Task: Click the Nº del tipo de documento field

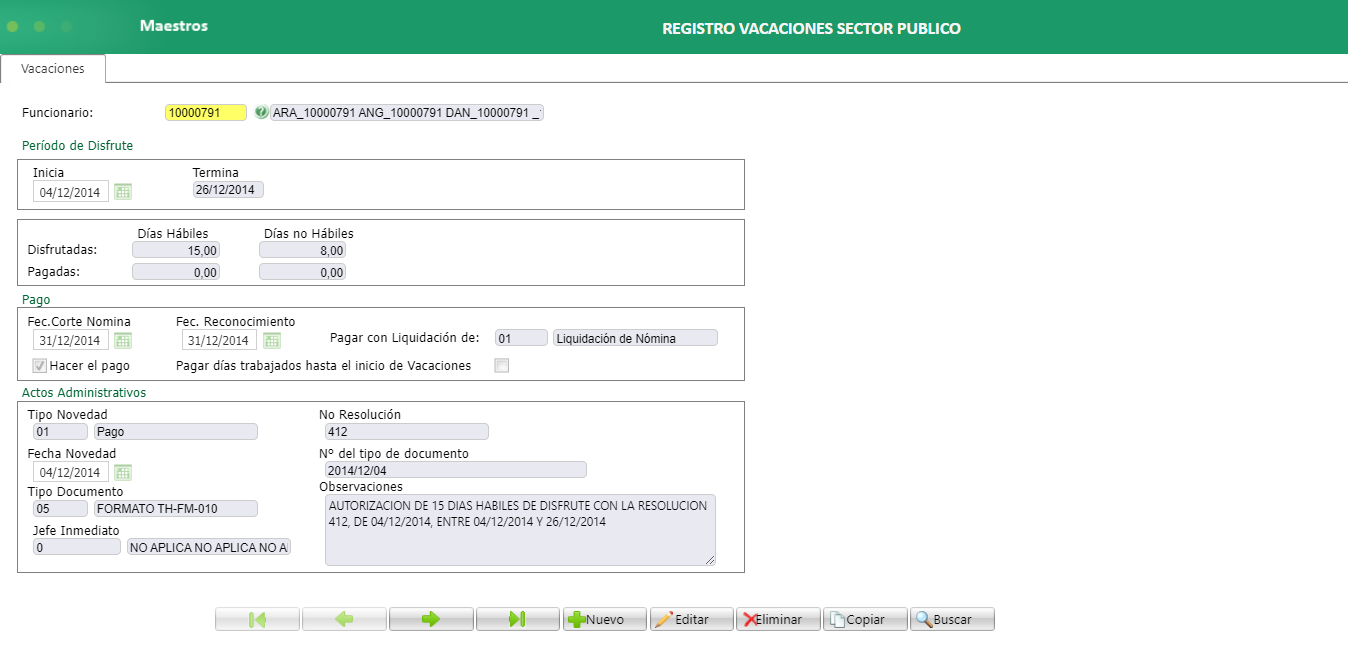Action: (x=456, y=470)
